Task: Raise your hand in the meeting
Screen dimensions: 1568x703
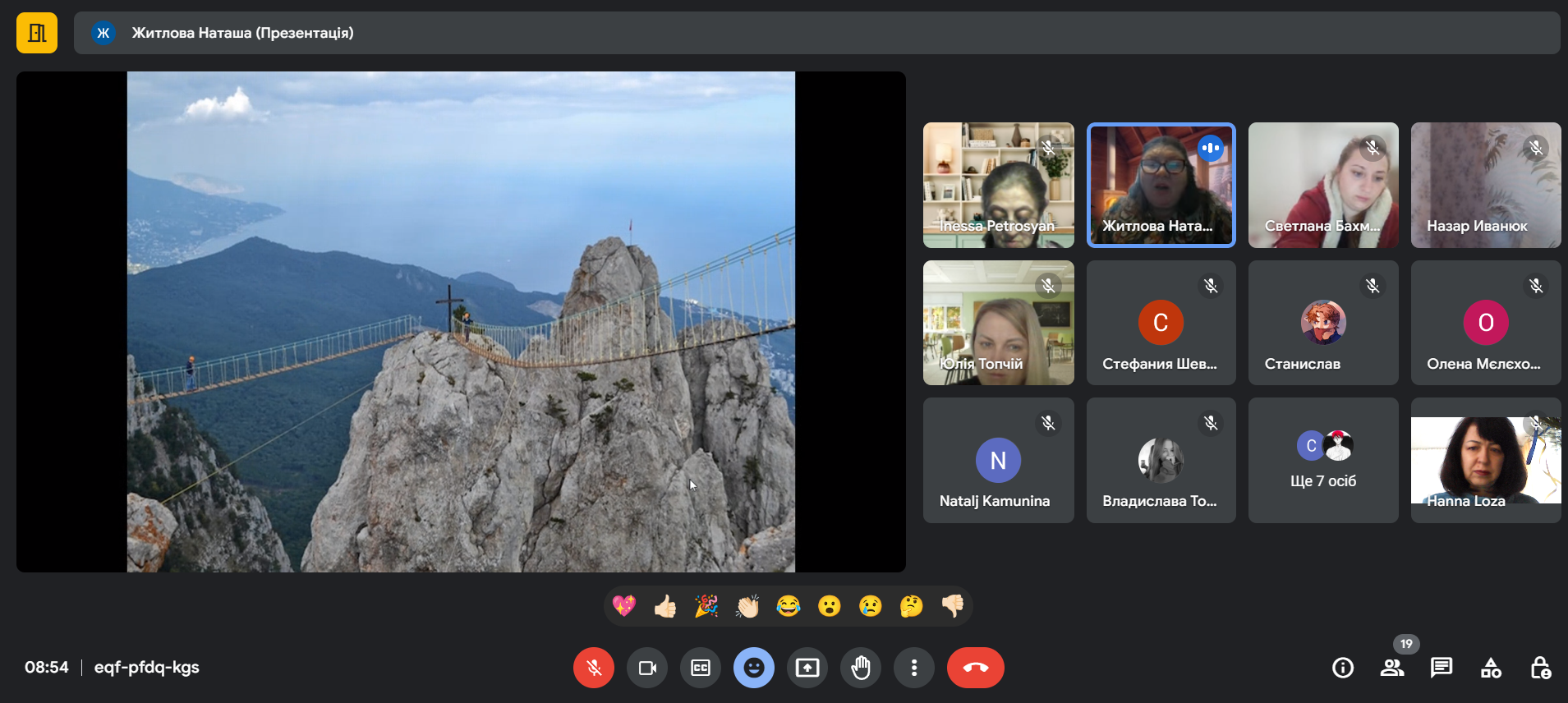Action: (x=861, y=668)
